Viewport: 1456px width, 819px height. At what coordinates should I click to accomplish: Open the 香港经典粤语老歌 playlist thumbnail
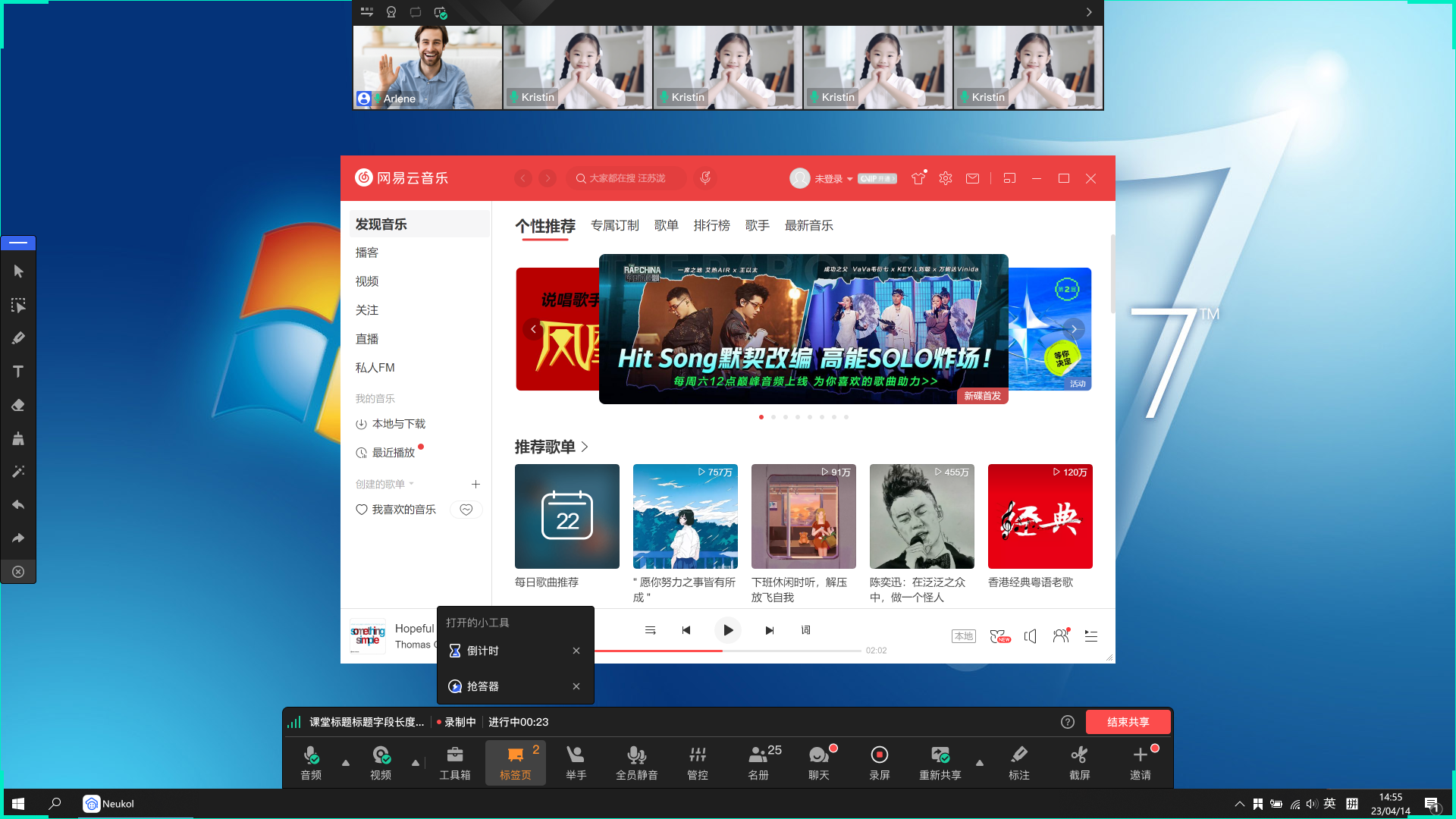click(x=1040, y=516)
